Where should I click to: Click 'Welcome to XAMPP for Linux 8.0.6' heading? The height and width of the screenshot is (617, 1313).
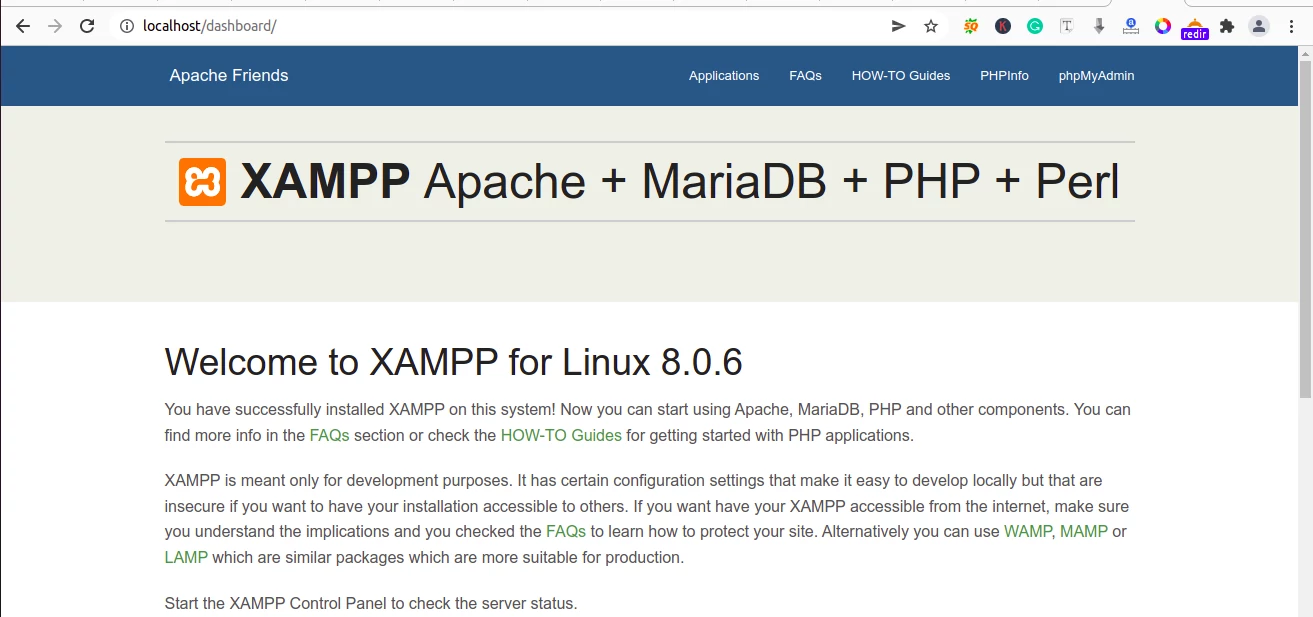pyautogui.click(x=453, y=362)
